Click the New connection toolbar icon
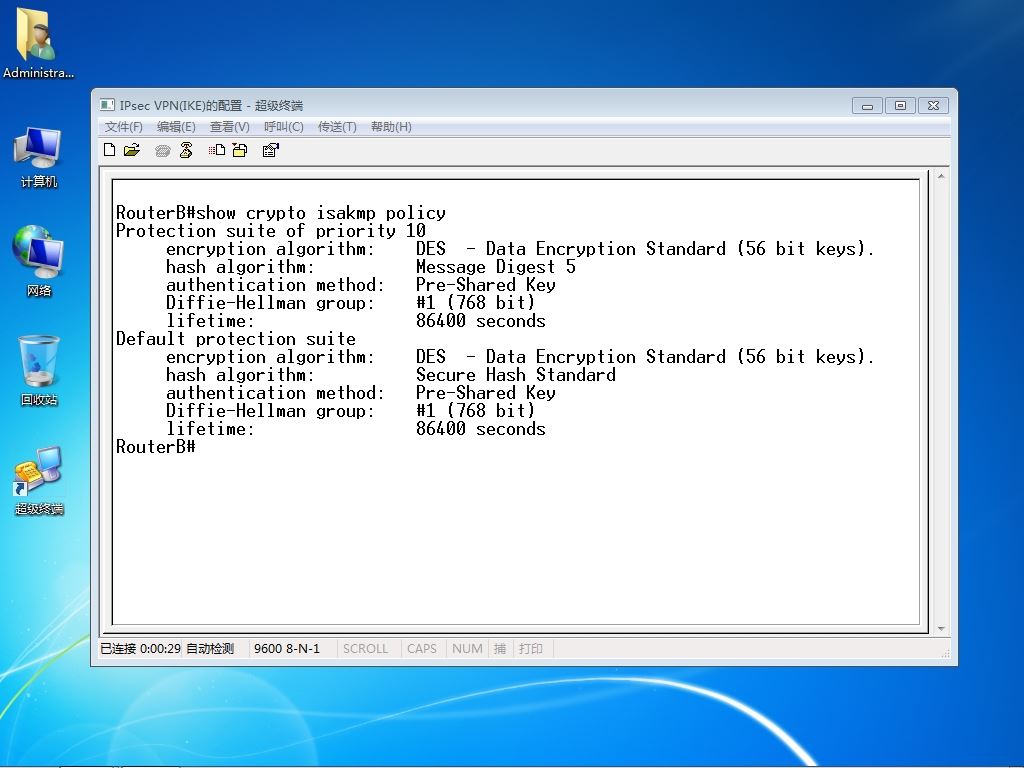Image resolution: width=1024 pixels, height=768 pixels. (x=110, y=150)
